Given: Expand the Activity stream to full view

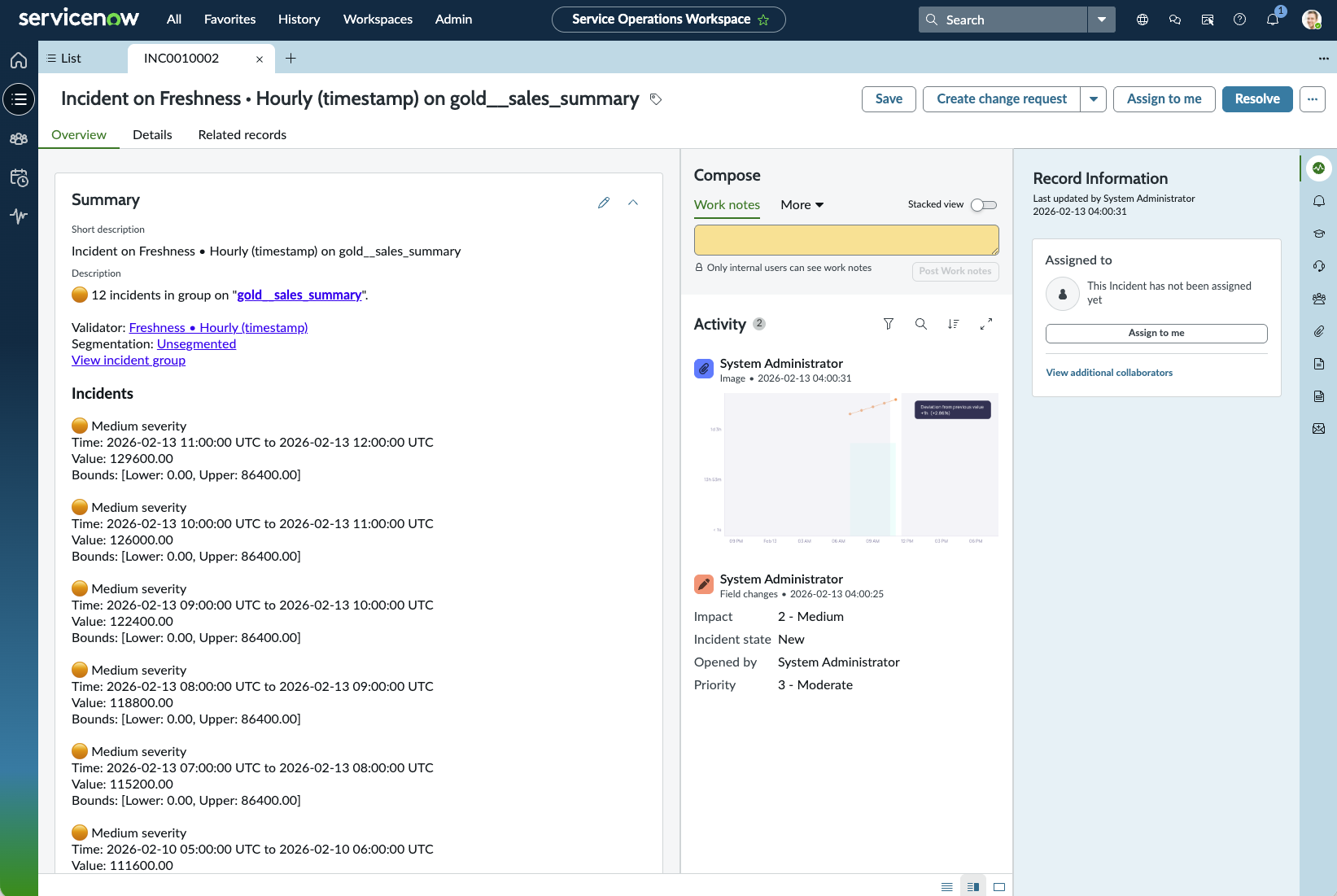Looking at the screenshot, I should tap(986, 324).
